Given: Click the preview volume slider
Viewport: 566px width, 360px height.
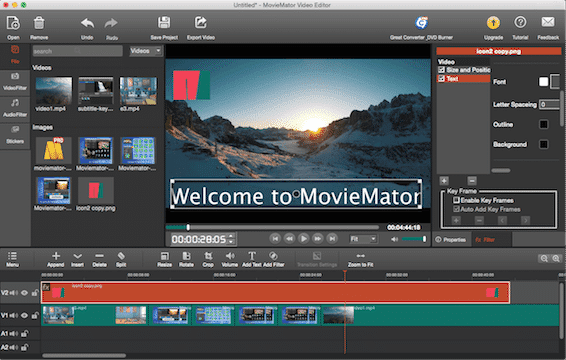Looking at the screenshot, I should coord(414,239).
